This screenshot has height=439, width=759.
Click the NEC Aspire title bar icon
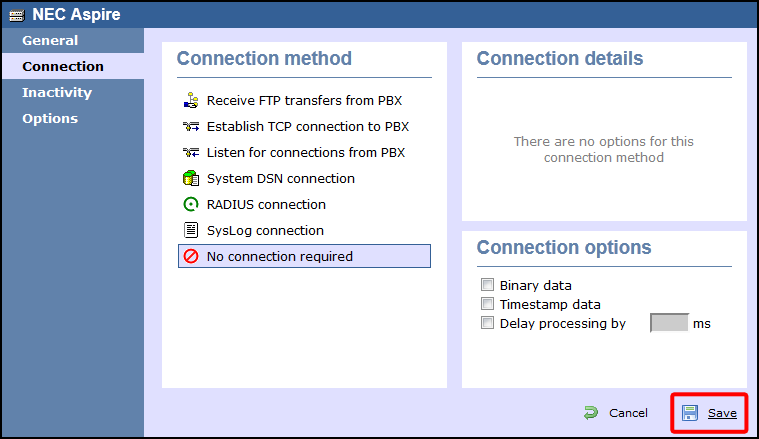pyautogui.click(x=16, y=14)
